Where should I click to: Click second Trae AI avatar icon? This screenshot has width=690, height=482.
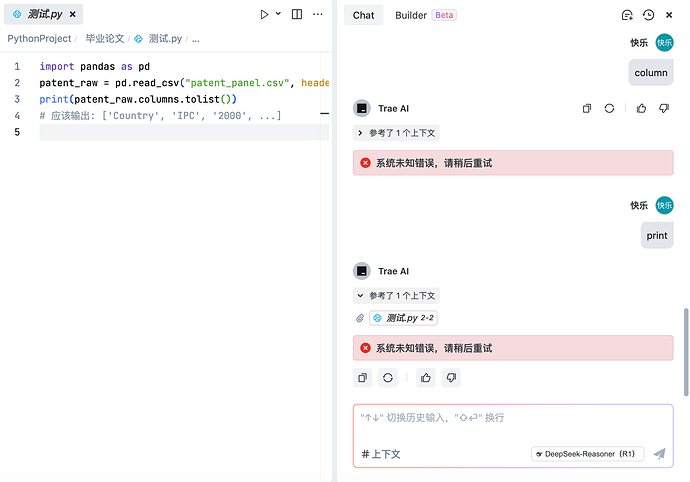[362, 271]
